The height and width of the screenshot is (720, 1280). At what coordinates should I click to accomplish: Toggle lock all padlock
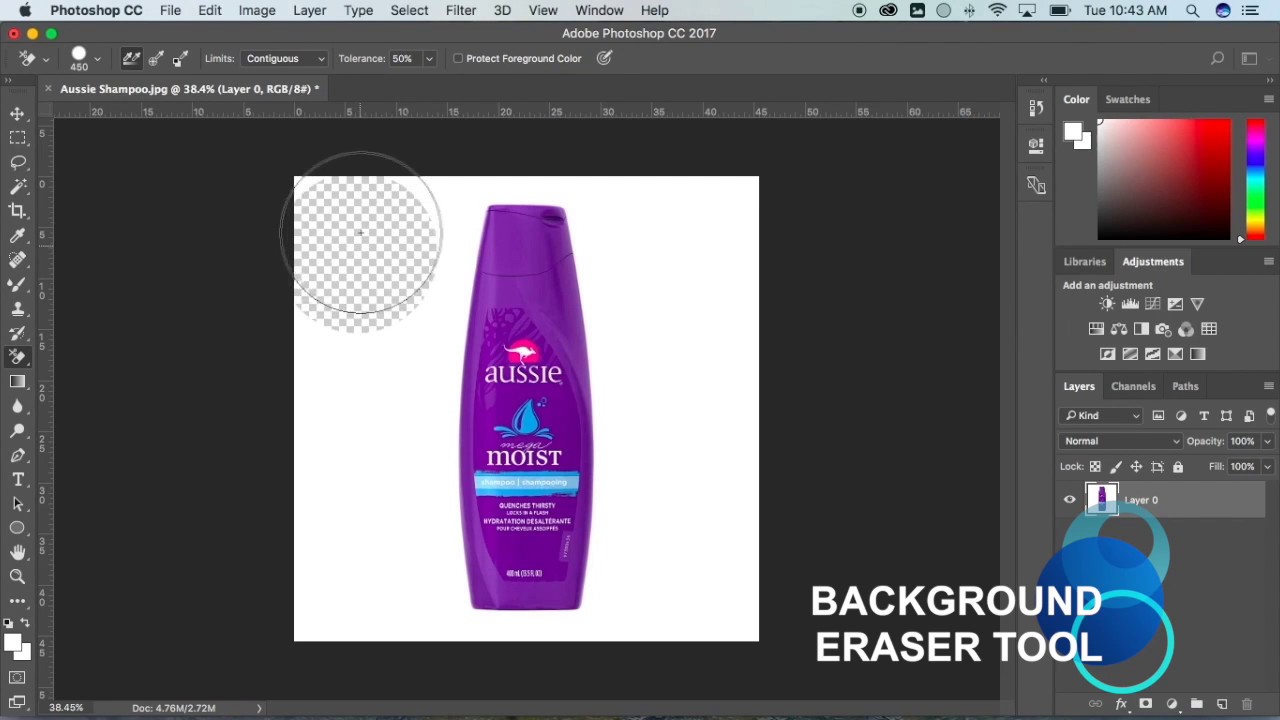(x=1178, y=467)
